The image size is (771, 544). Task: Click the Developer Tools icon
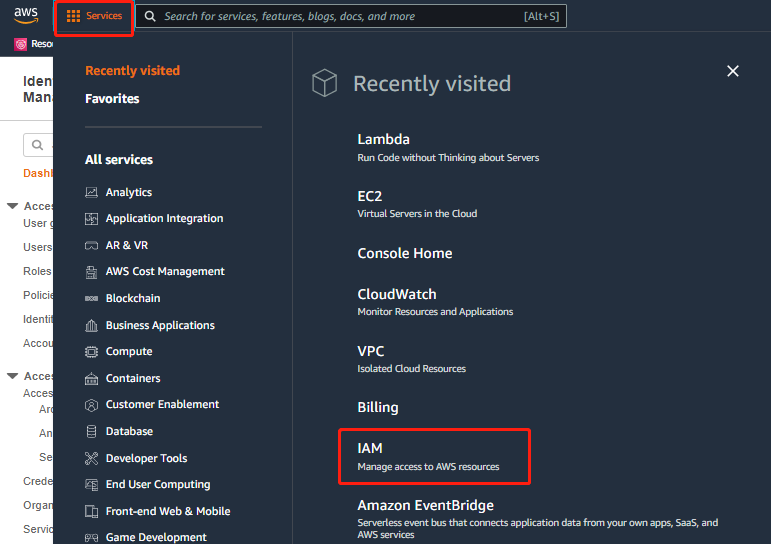[92, 458]
